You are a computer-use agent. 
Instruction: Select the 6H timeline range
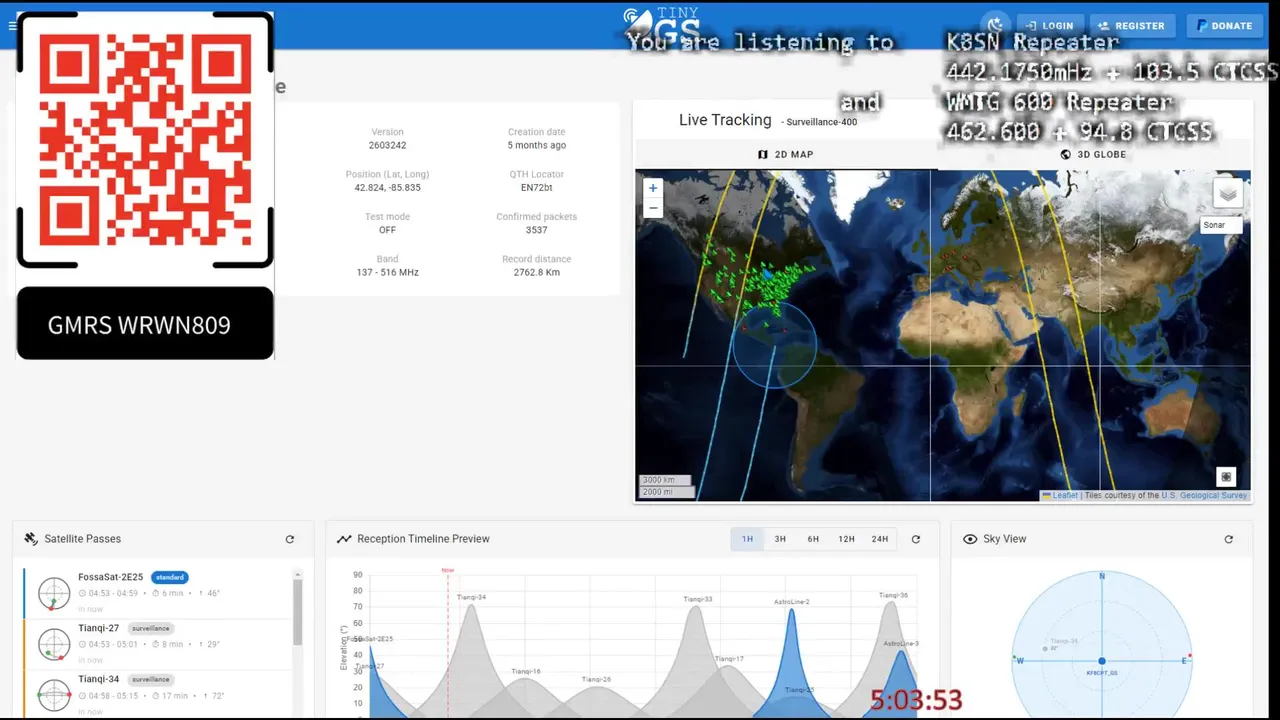coord(813,539)
